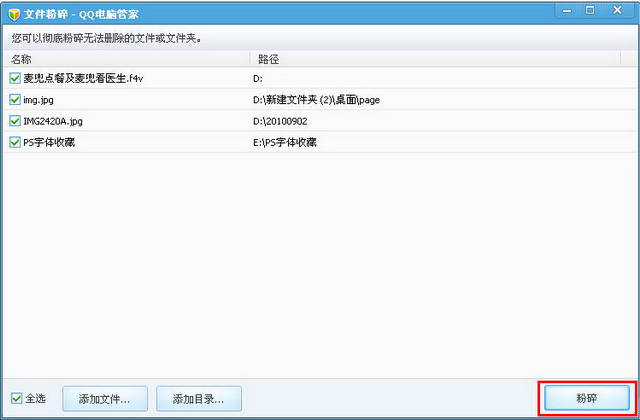Image resolution: width=640 pixels, height=420 pixels.
Task: Click the path D:\20100902
Action: pos(280,121)
